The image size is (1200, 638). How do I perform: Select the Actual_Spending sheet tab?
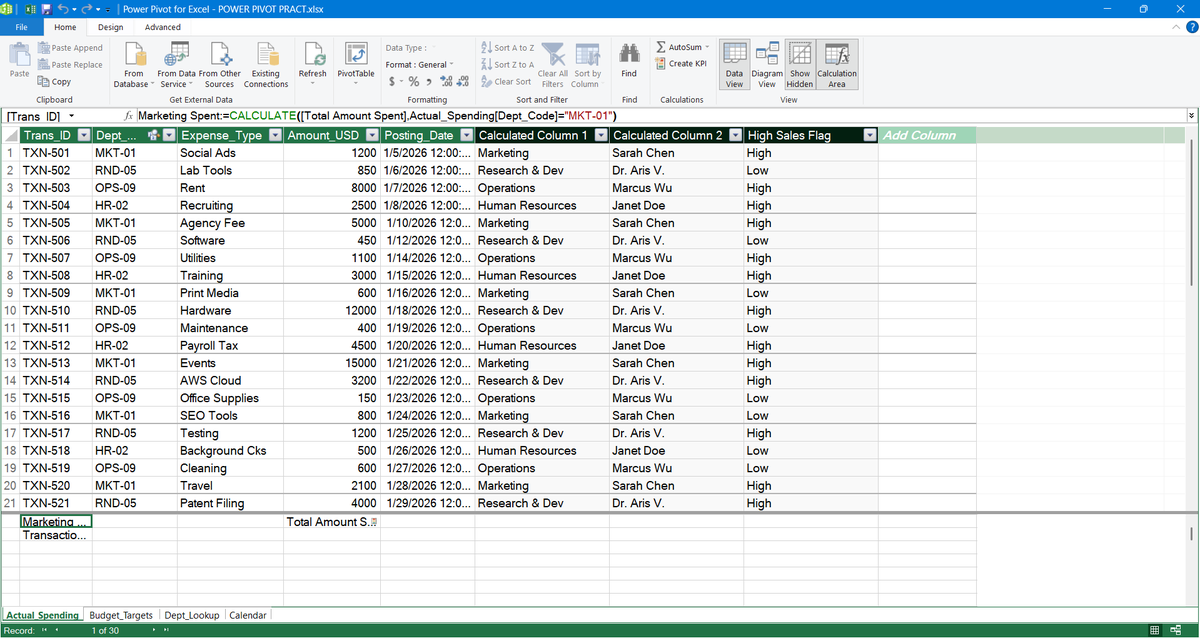click(x=43, y=615)
